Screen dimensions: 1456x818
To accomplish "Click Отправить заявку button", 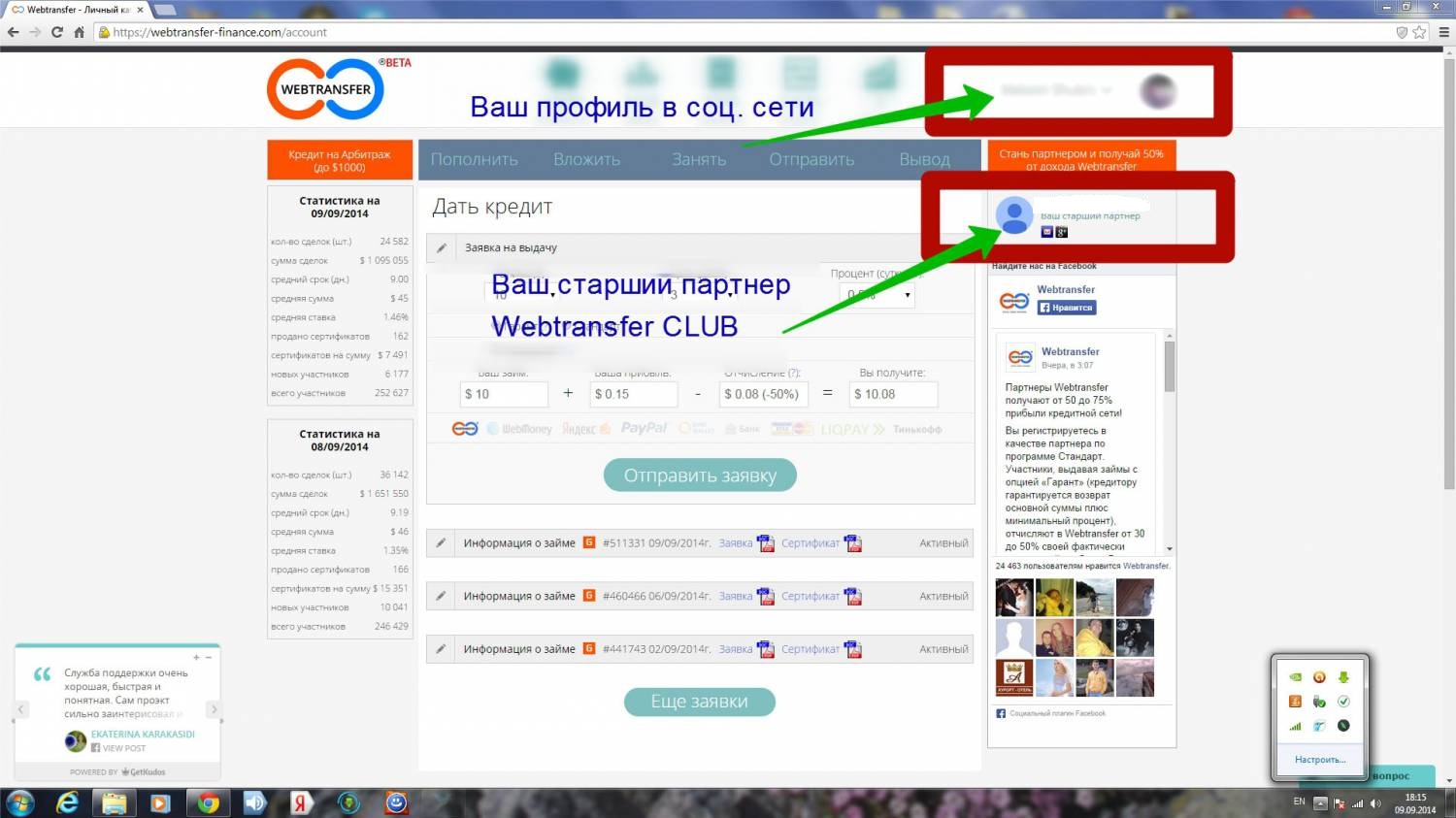I will click(x=700, y=475).
